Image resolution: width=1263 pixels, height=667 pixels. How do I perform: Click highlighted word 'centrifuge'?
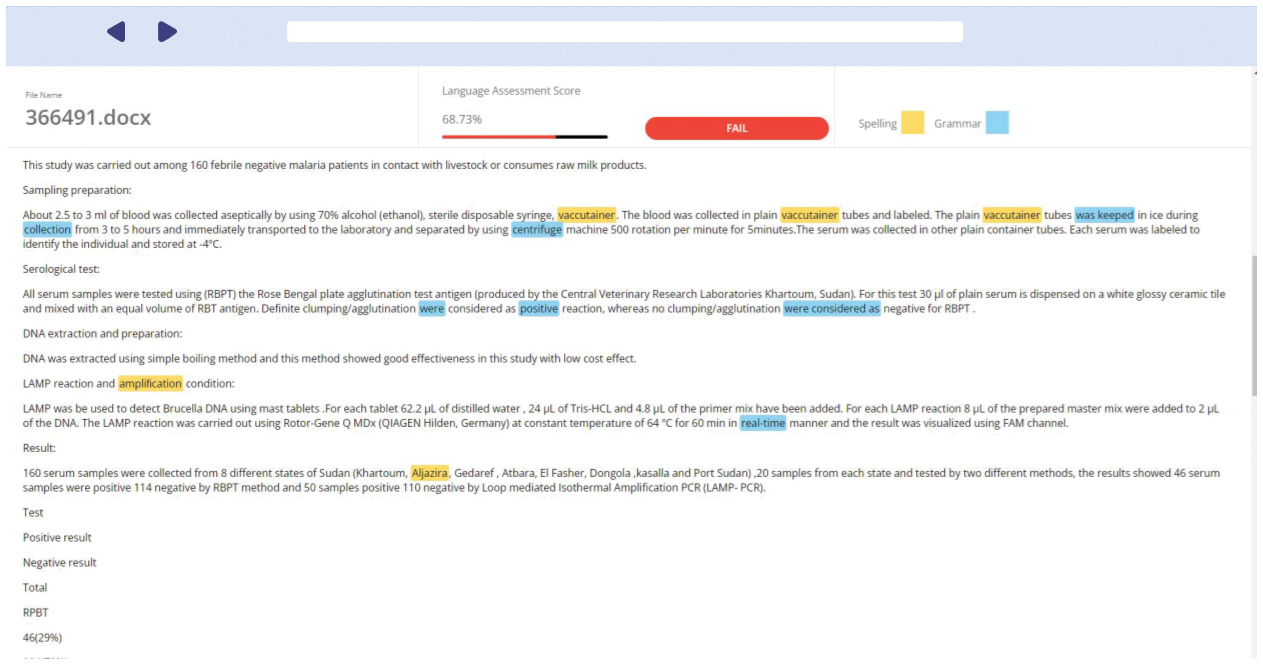coord(537,229)
